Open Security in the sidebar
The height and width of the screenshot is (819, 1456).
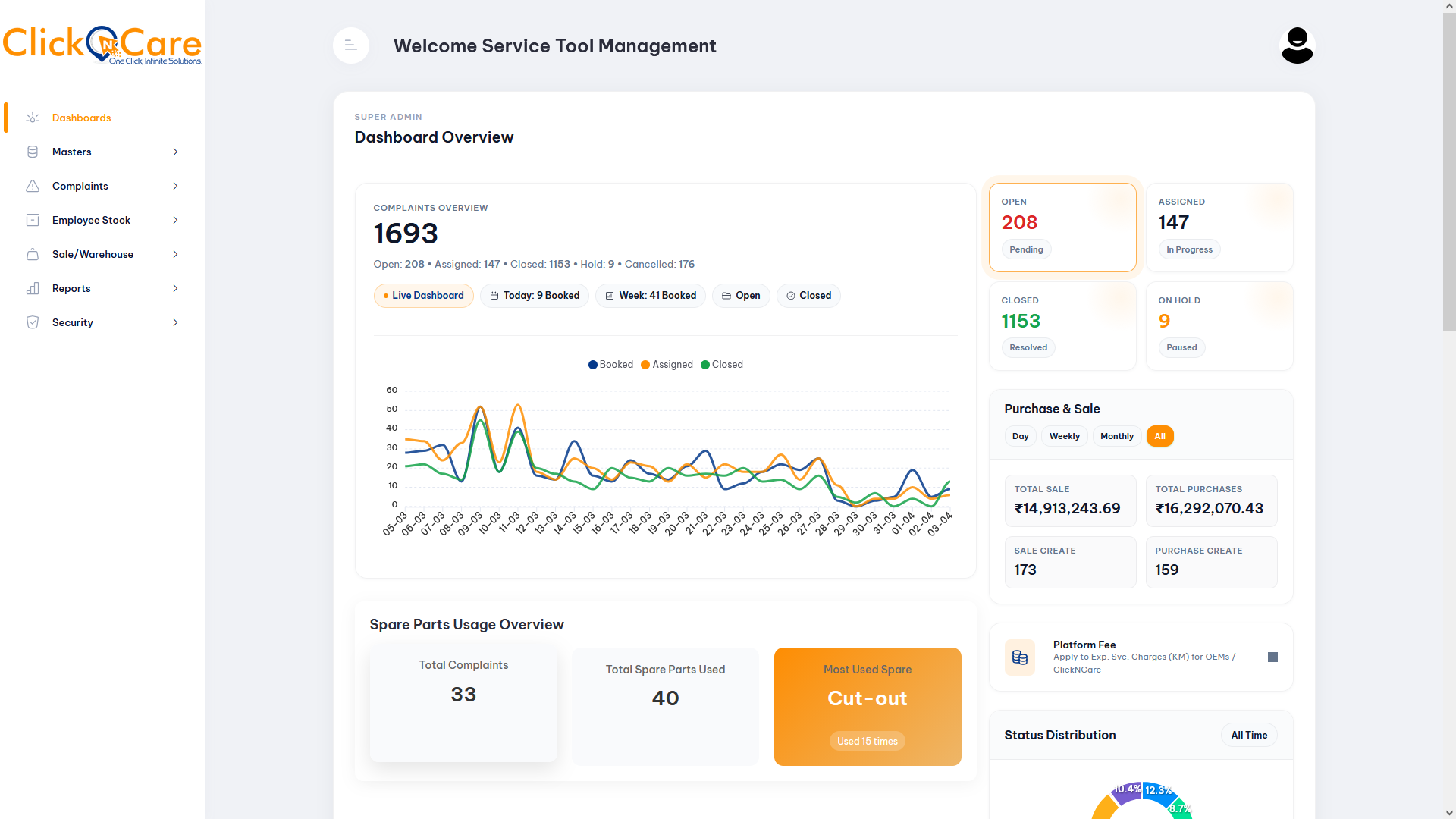[102, 322]
